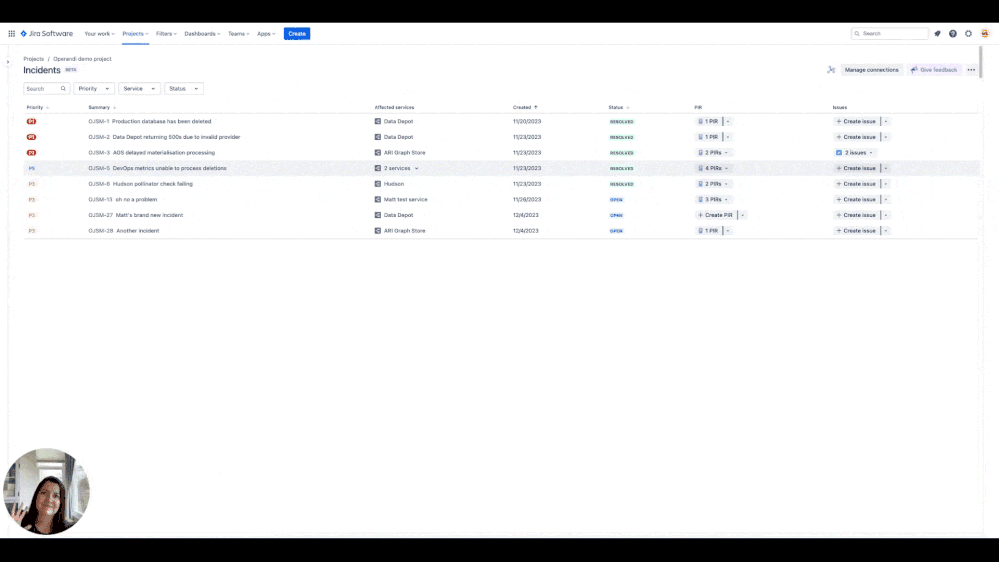Open the Apps menu
This screenshot has height=562, width=999.
(x=266, y=34)
